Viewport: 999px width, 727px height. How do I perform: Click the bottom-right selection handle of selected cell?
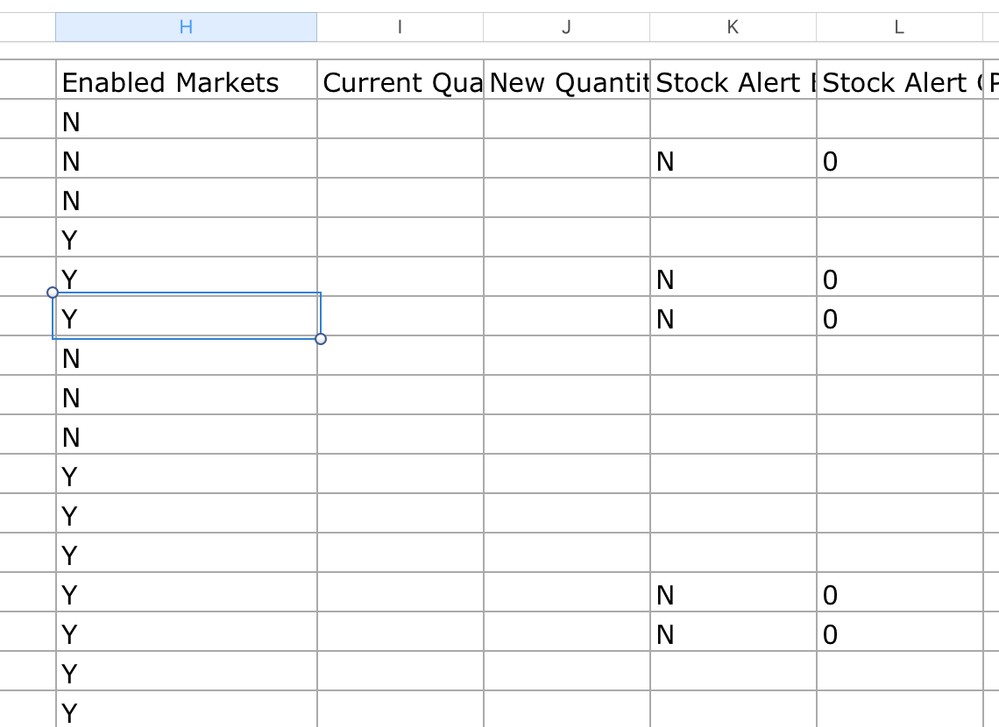click(x=320, y=339)
